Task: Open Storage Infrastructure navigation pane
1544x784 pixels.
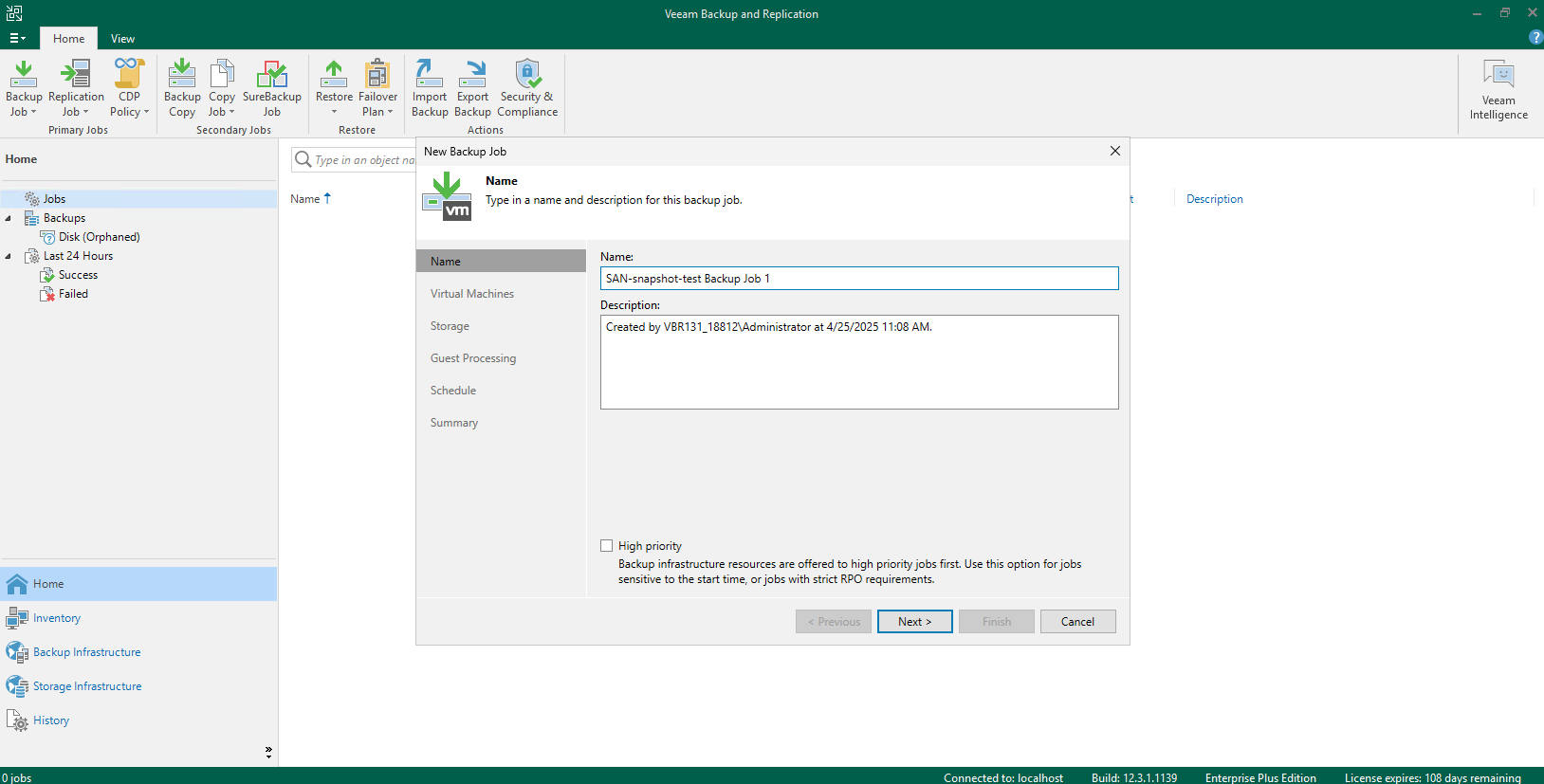Action: (x=138, y=686)
